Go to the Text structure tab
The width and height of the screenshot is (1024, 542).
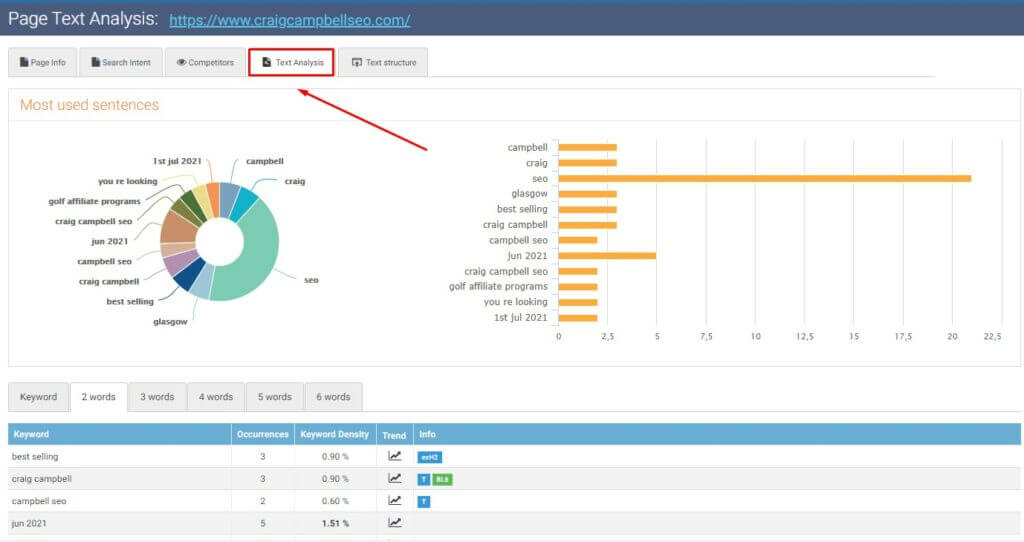383,62
